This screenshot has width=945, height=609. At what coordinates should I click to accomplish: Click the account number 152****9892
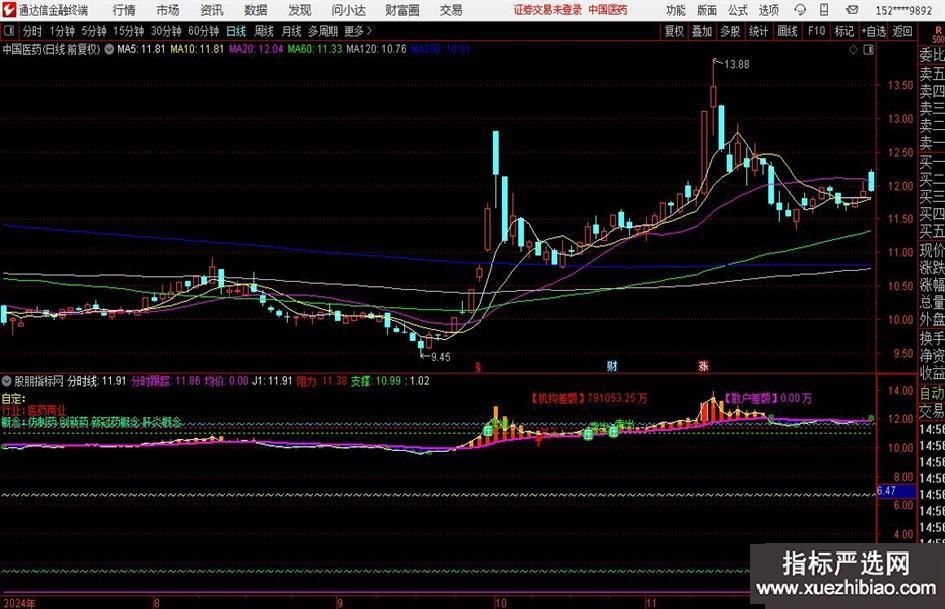[x=903, y=10]
